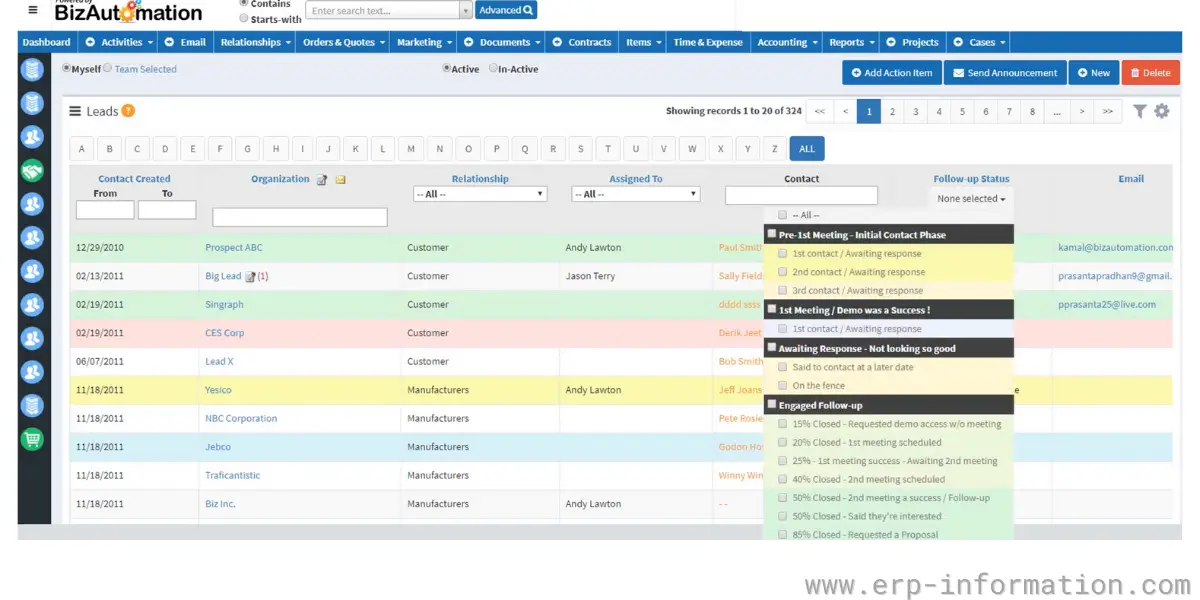This screenshot has height=600, width=1200.
Task: Go to page 2 of the records
Action: click(x=892, y=112)
